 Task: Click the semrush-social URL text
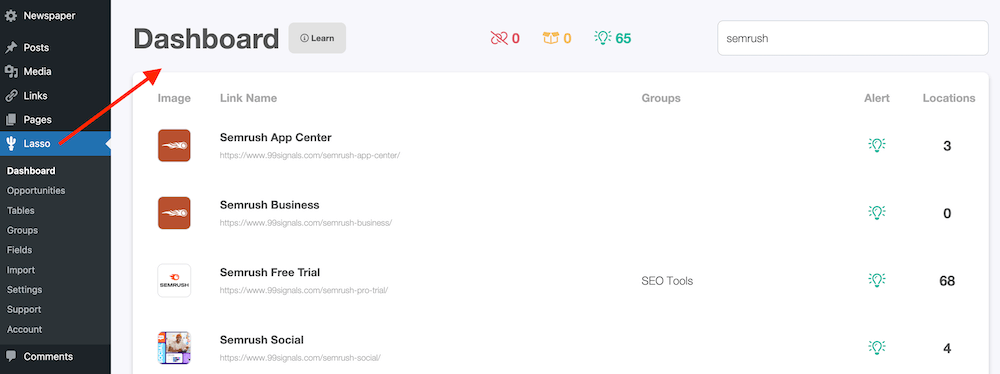click(300, 357)
